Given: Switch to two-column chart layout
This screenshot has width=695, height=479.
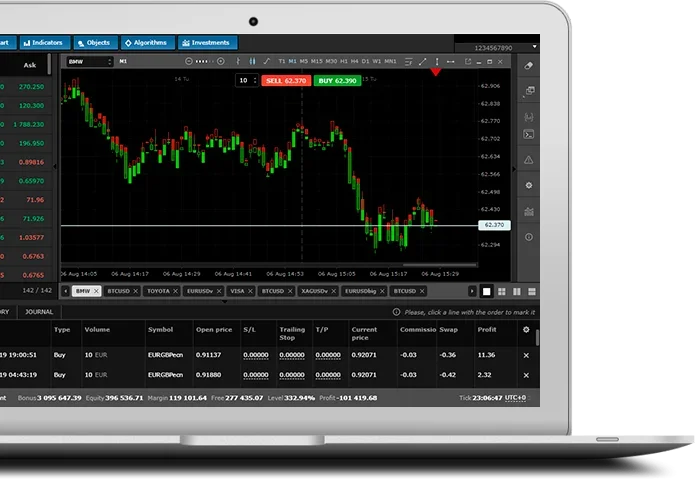Looking at the screenshot, I should coord(517,292).
